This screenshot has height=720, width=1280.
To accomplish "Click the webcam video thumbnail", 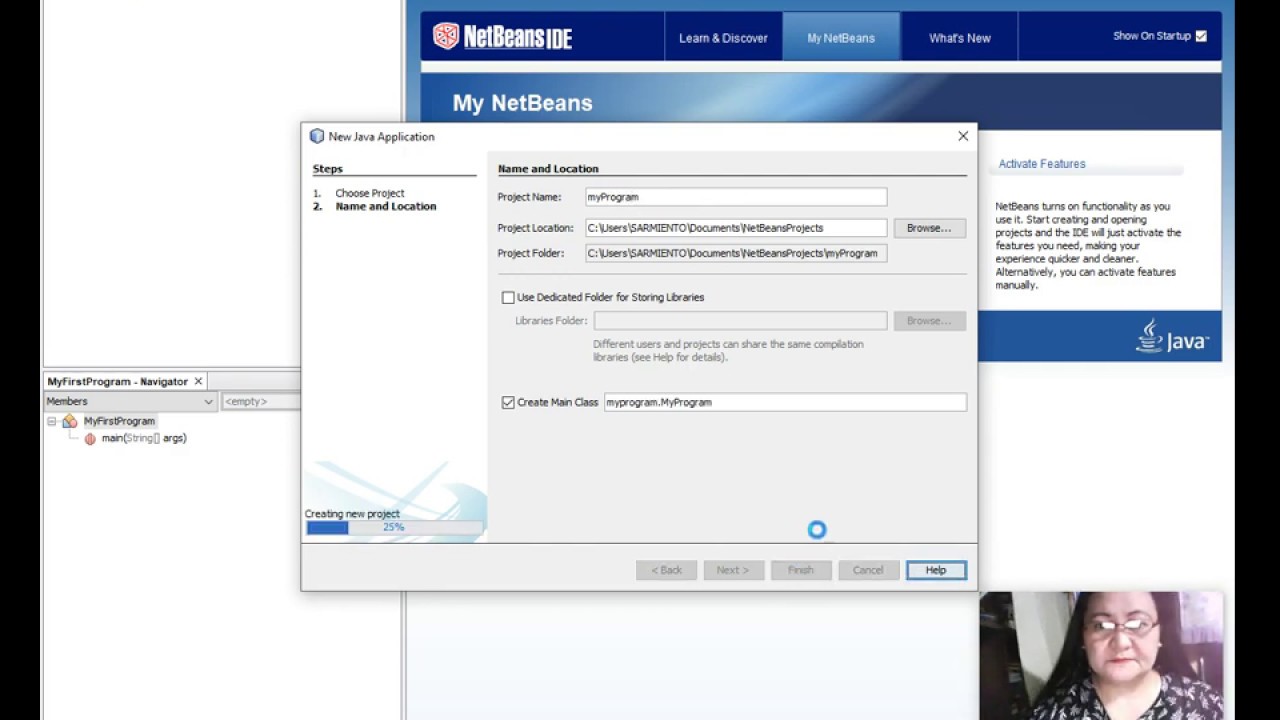I will (1101, 655).
